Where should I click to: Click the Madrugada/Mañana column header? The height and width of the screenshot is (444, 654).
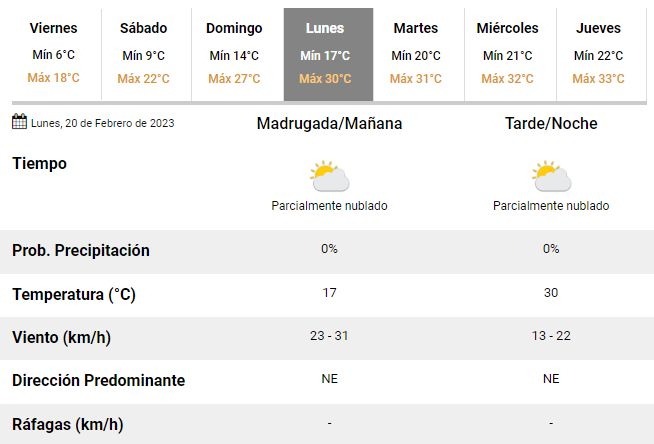pos(329,124)
